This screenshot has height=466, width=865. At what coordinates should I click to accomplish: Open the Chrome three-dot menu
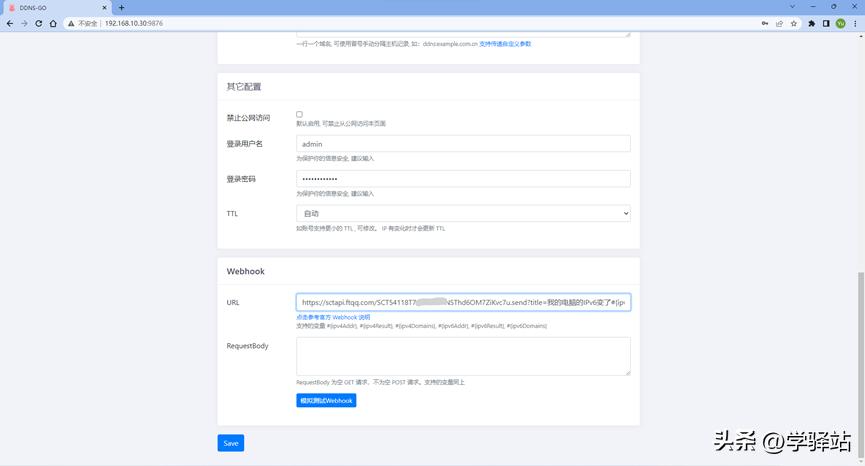click(856, 24)
